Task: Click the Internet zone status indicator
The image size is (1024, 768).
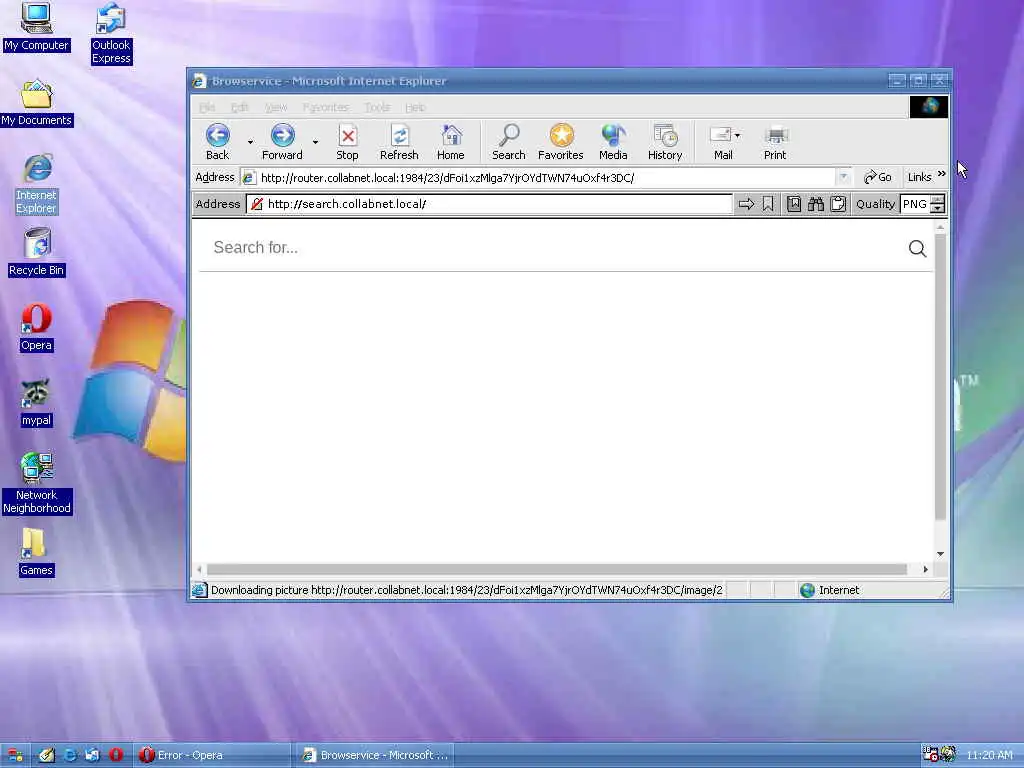Action: pos(830,590)
